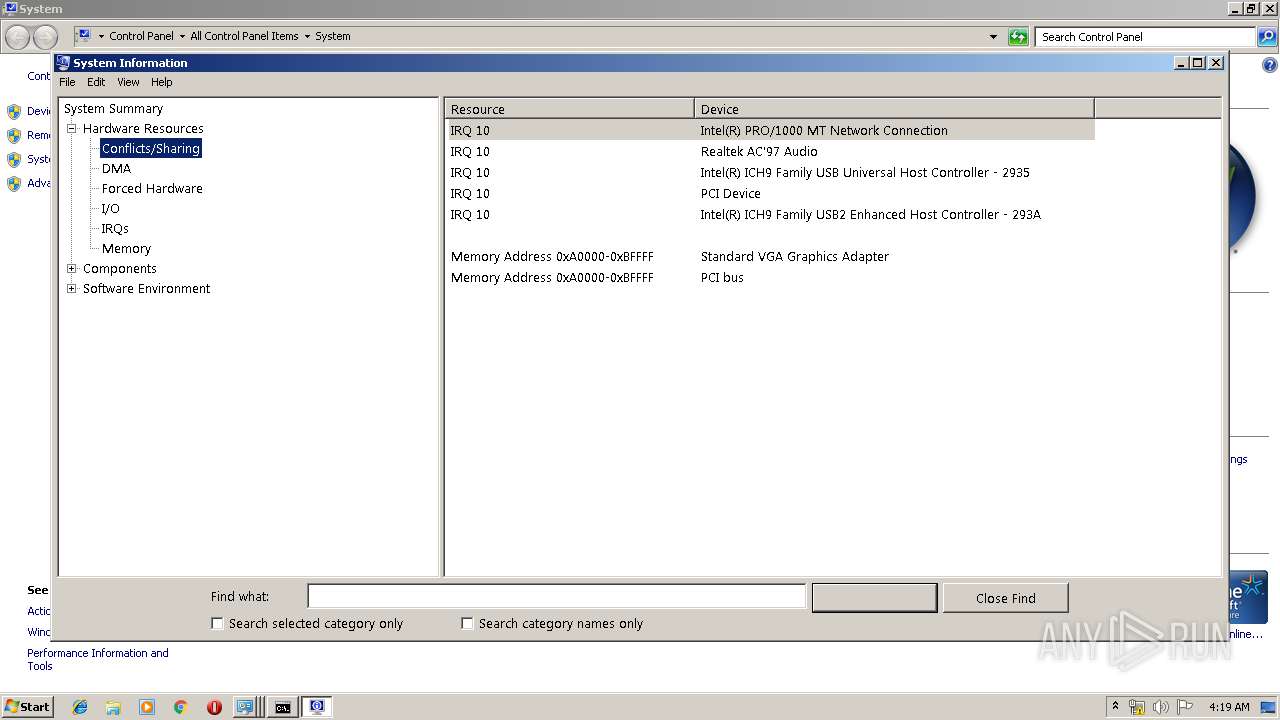Image resolution: width=1280 pixels, height=720 pixels.
Task: Click the Close Find button
Action: [1005, 597]
